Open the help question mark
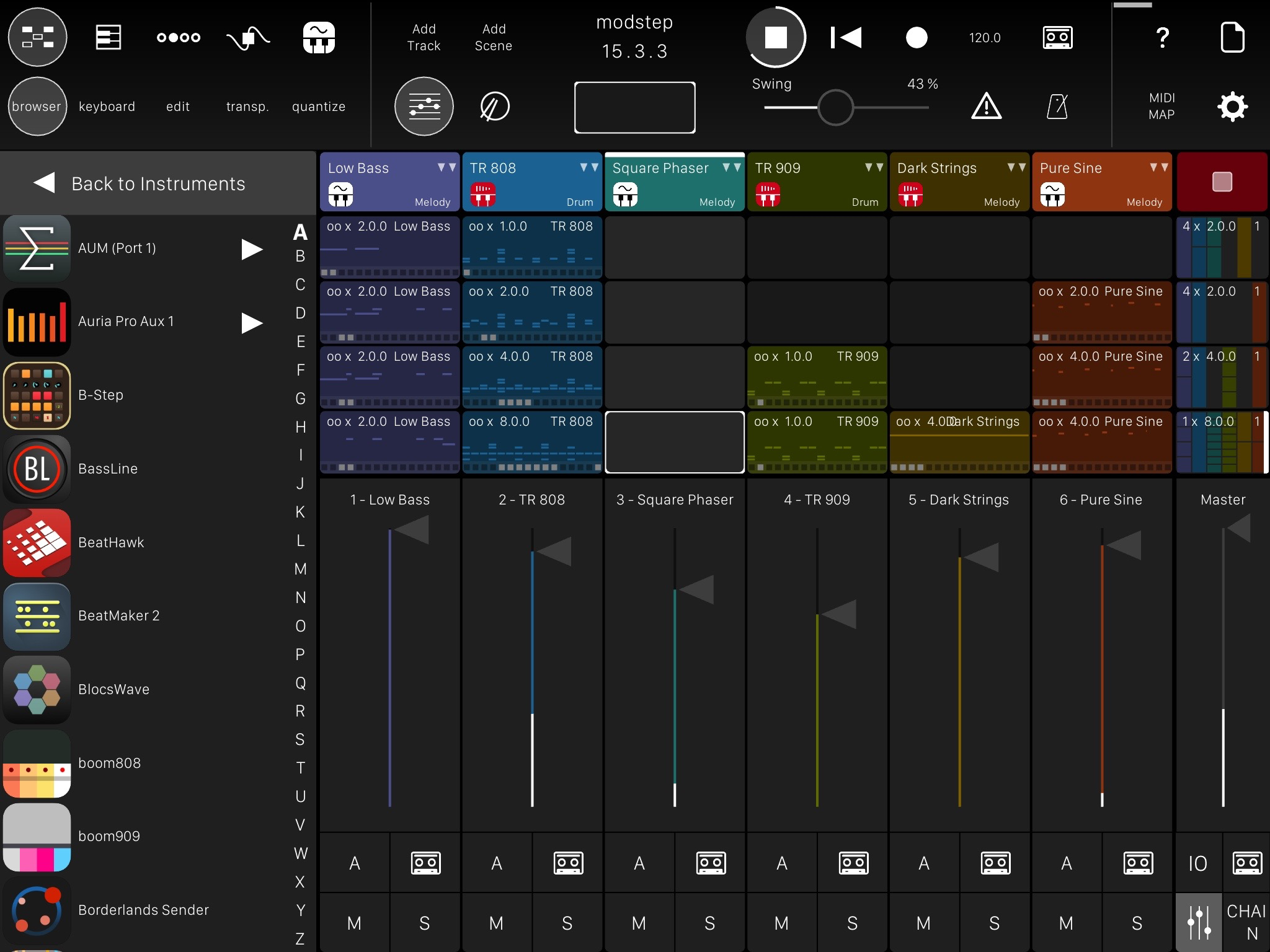Image resolution: width=1270 pixels, height=952 pixels. (x=1163, y=37)
